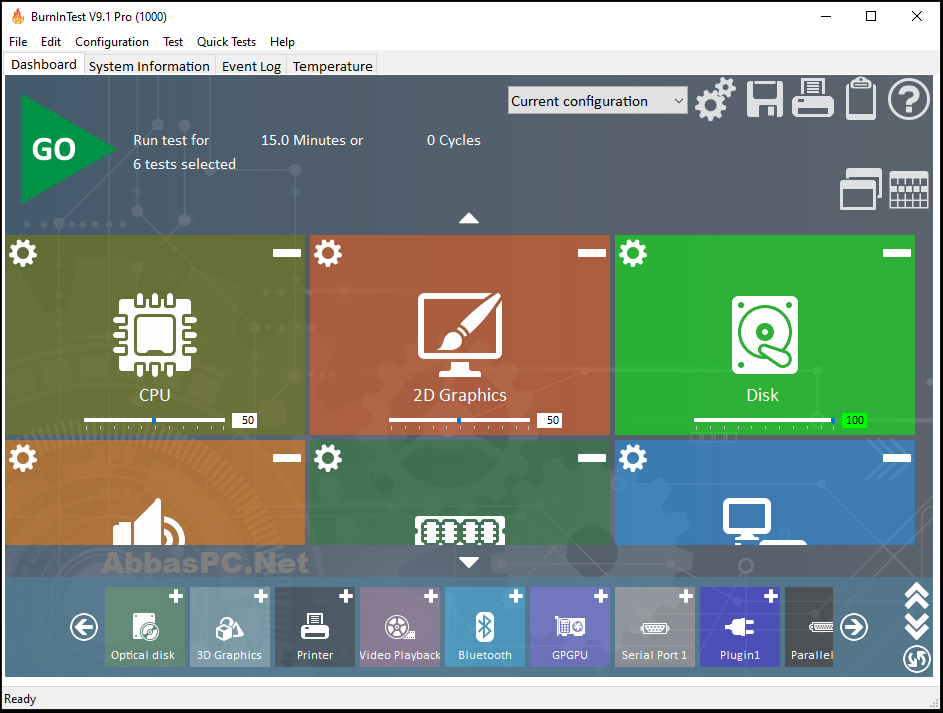Click the Serial Port 1 test tile
Image resolution: width=943 pixels, height=713 pixels.
(654, 626)
